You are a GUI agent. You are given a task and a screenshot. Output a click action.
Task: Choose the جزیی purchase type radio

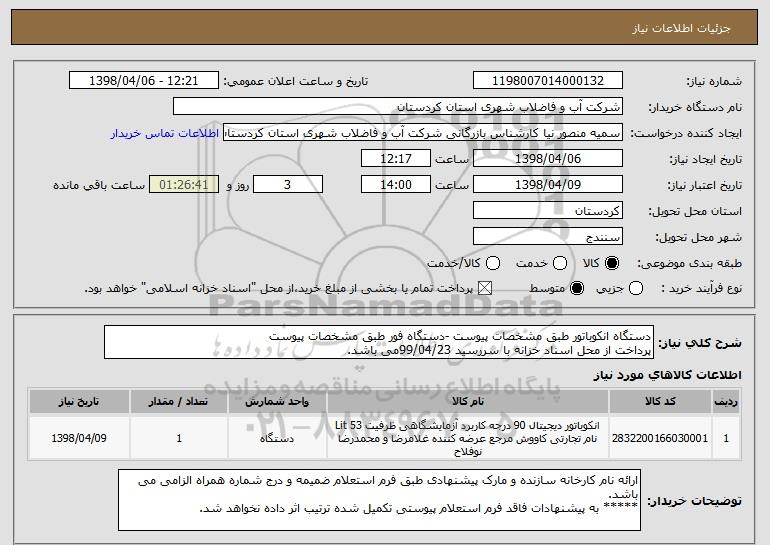[635, 288]
